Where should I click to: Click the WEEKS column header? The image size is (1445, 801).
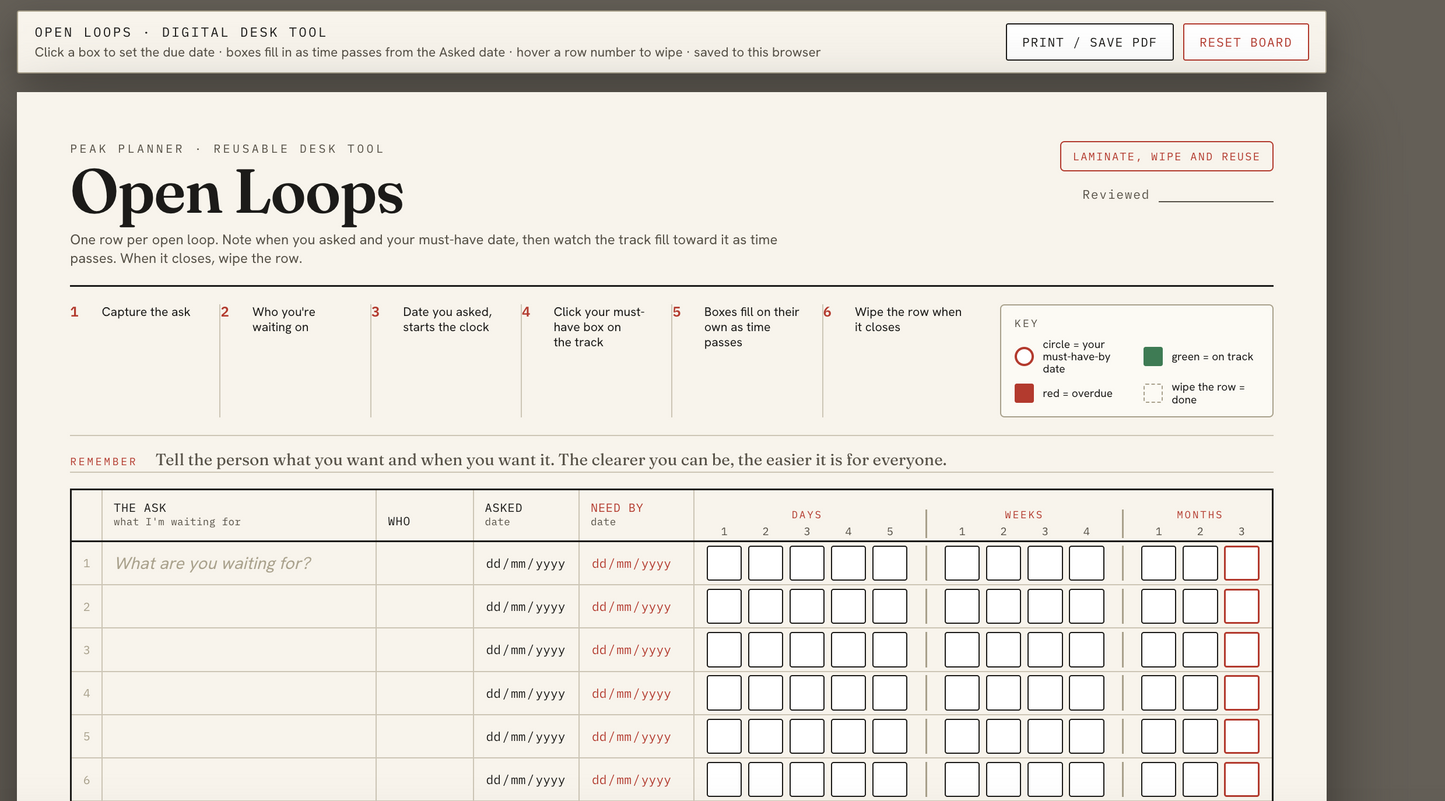pos(1024,515)
